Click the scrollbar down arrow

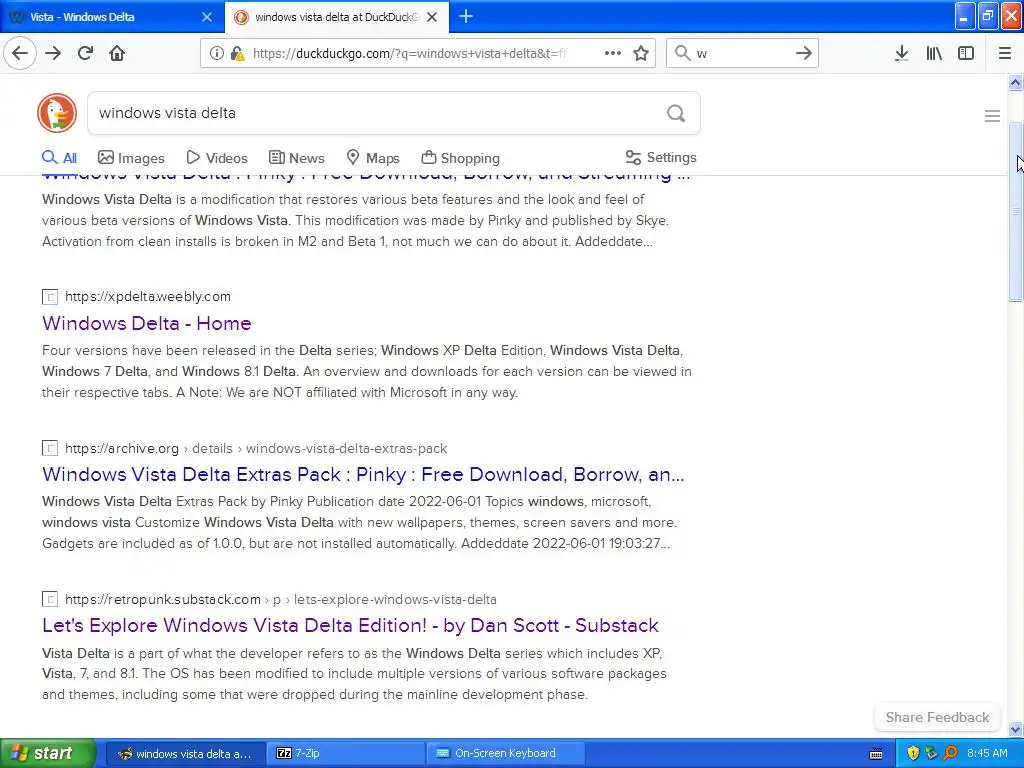[x=1015, y=729]
